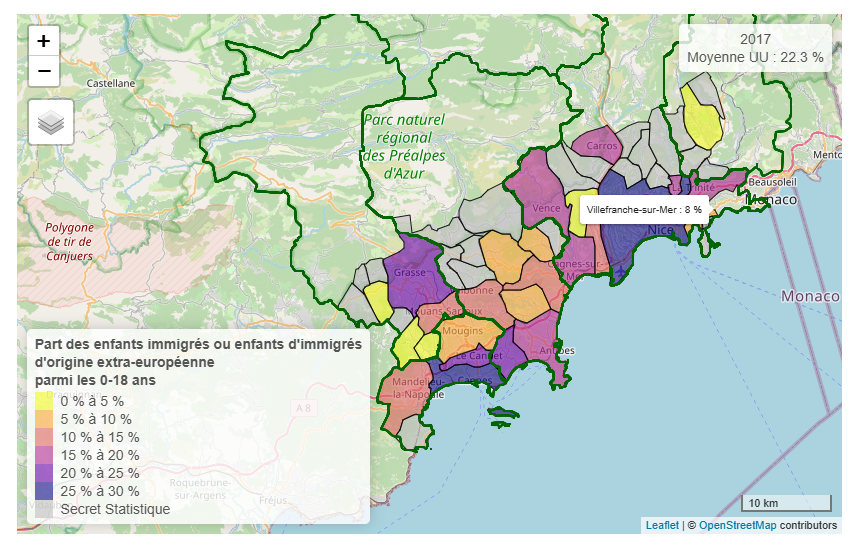This screenshot has height=547, width=858.
Task: Click the Villefranche-sur-Mer tooltip label
Action: (x=644, y=210)
